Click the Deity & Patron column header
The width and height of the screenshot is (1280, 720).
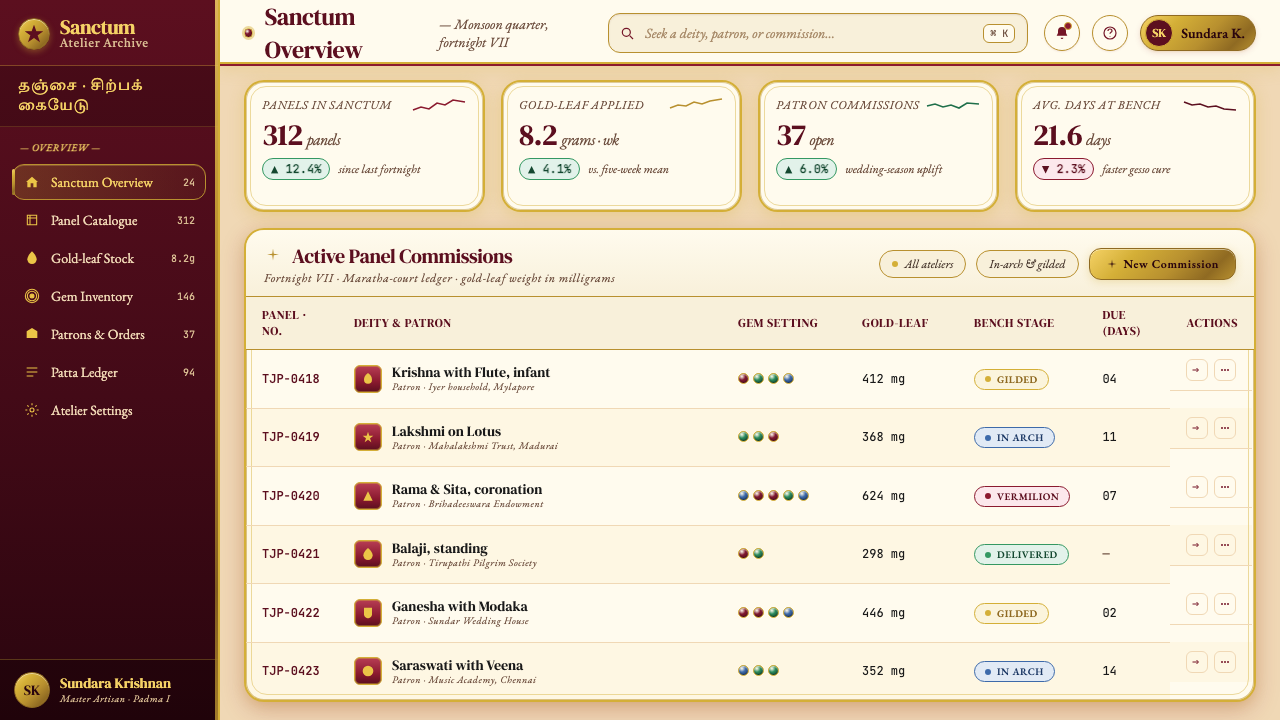pyautogui.click(x=402, y=323)
